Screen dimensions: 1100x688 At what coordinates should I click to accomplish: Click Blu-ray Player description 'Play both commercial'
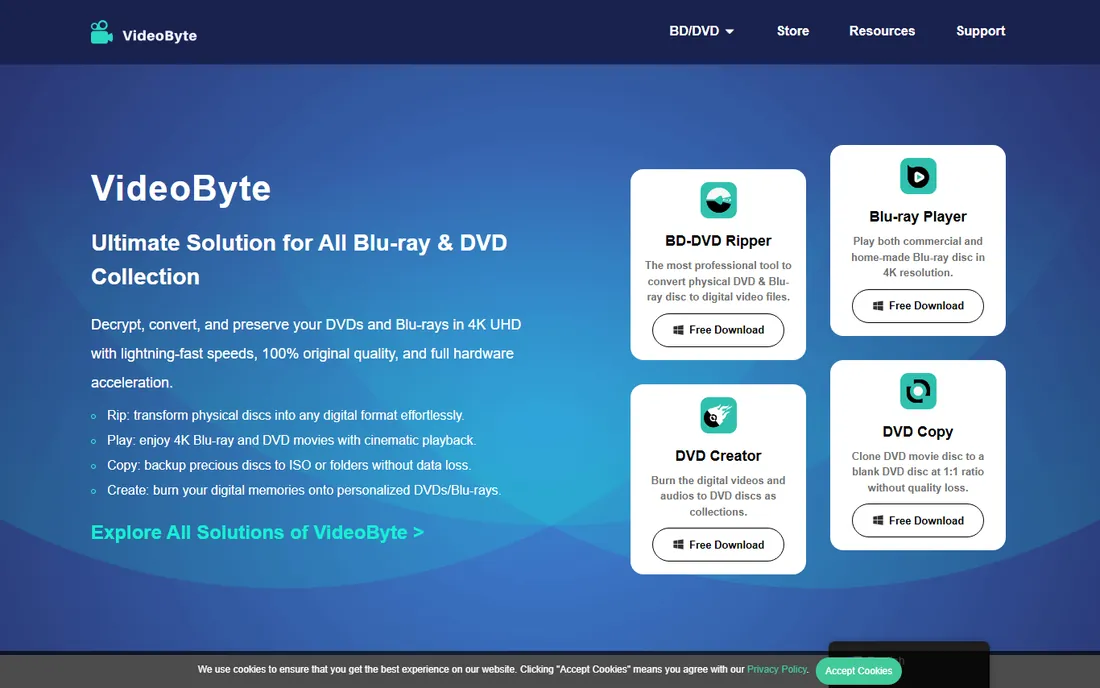[x=918, y=257]
